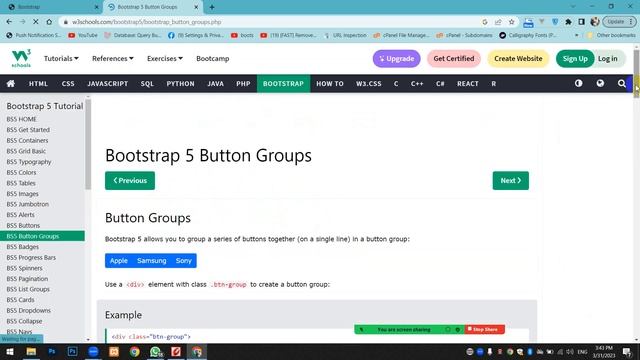Open BS5 Cards in sidebar
The width and height of the screenshot is (640, 360).
[x=20, y=300]
